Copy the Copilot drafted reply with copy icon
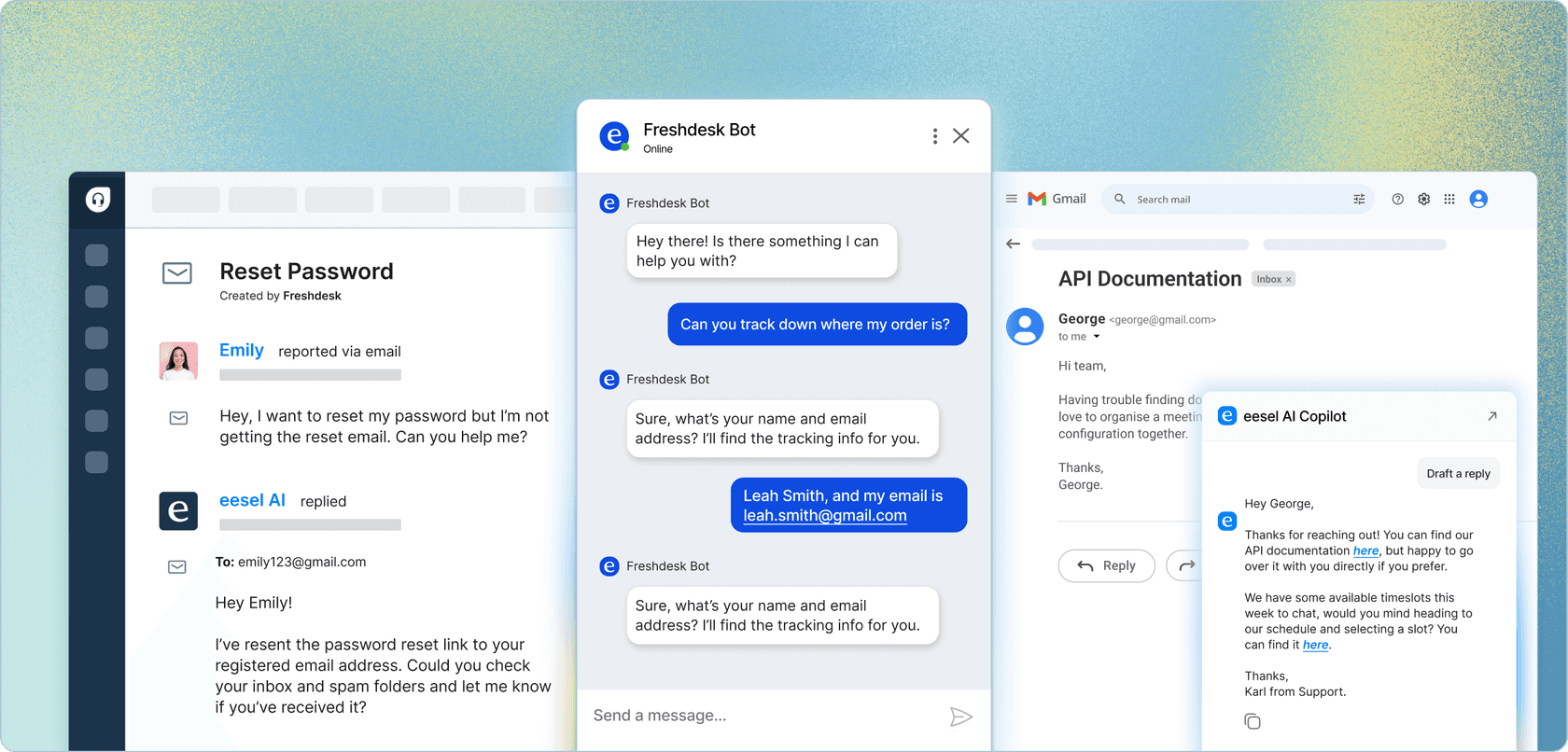 (x=1253, y=721)
